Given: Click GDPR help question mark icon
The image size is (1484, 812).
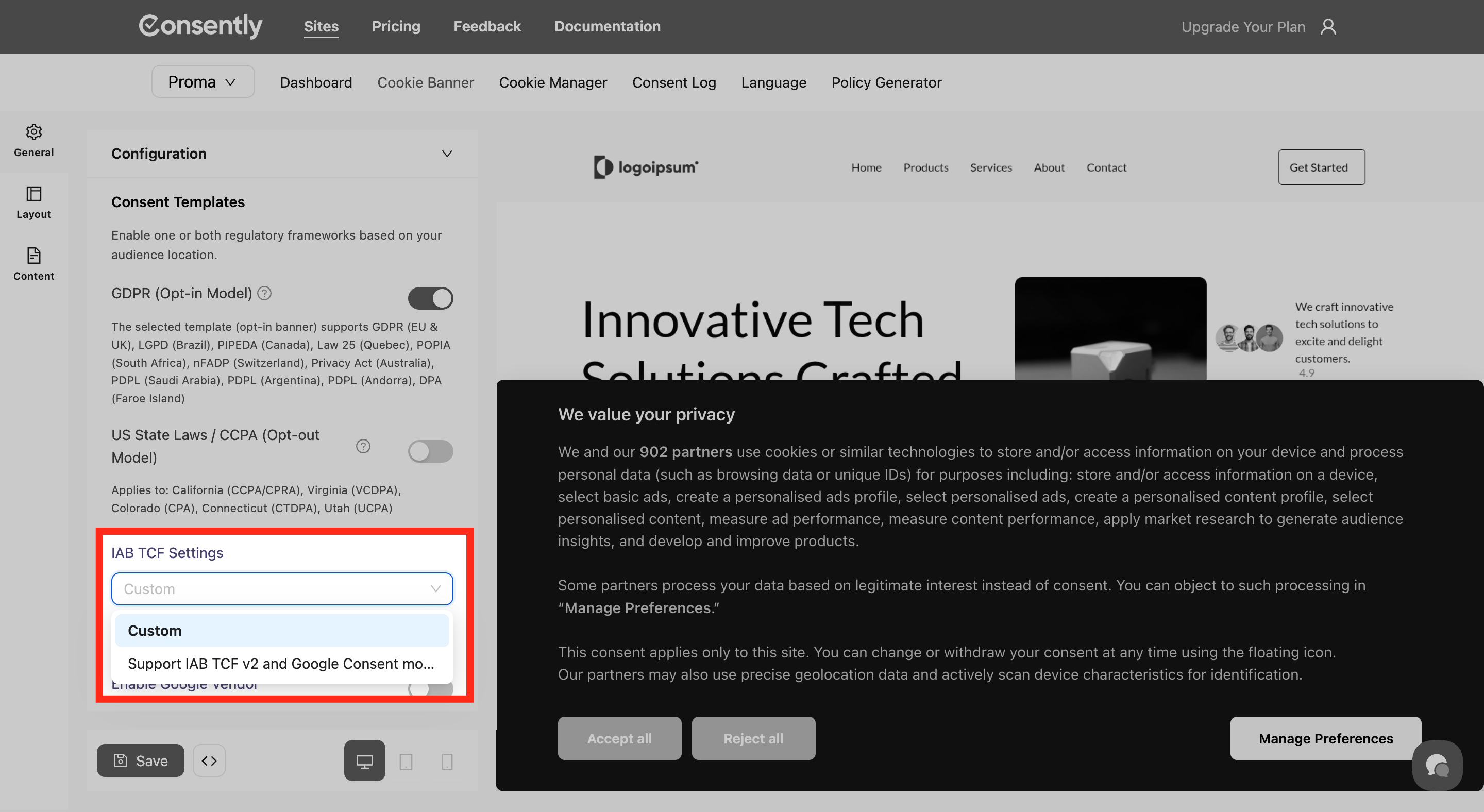Looking at the screenshot, I should click(x=264, y=293).
